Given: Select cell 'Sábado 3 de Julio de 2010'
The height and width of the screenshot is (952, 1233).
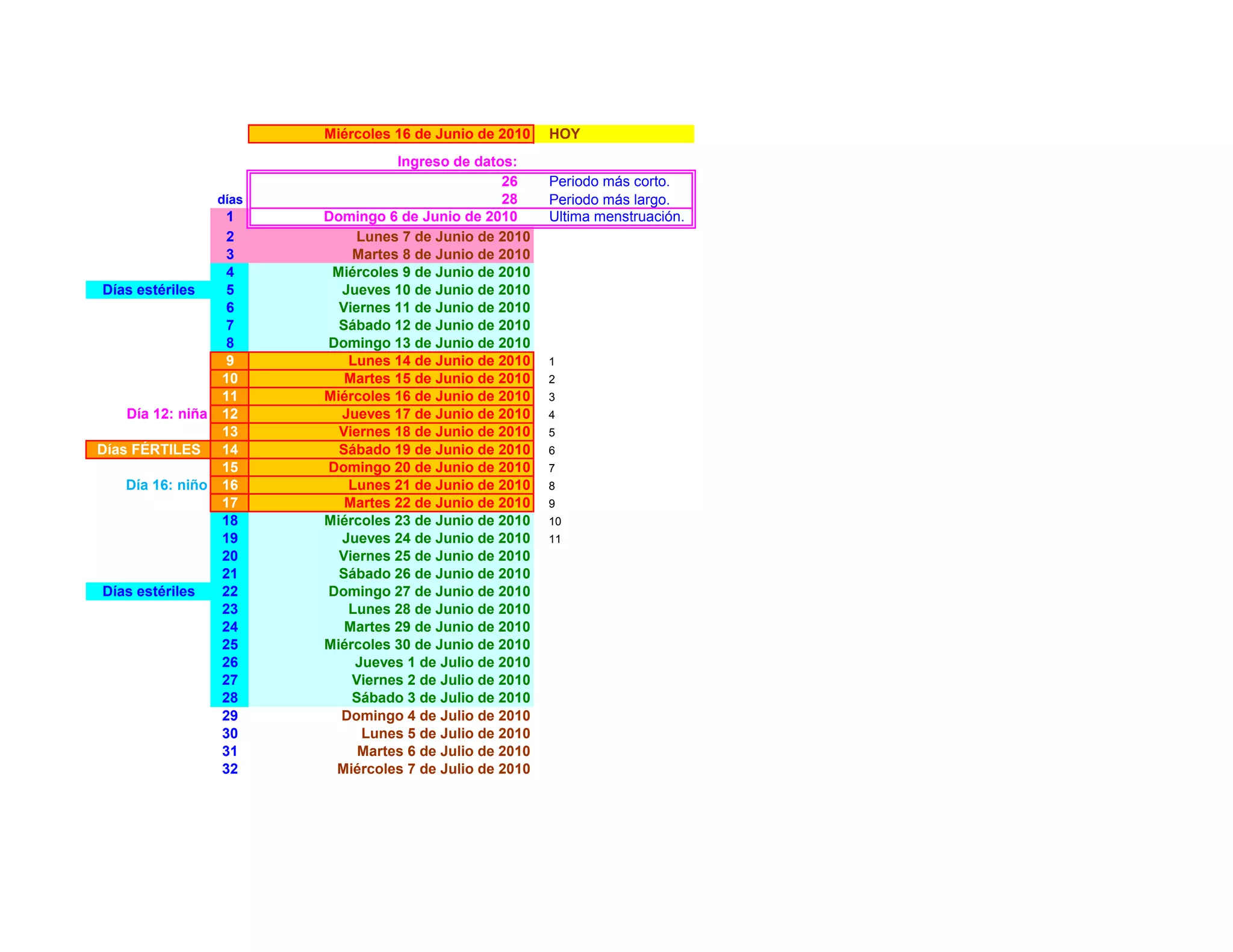Looking at the screenshot, I should pyautogui.click(x=441, y=697).
